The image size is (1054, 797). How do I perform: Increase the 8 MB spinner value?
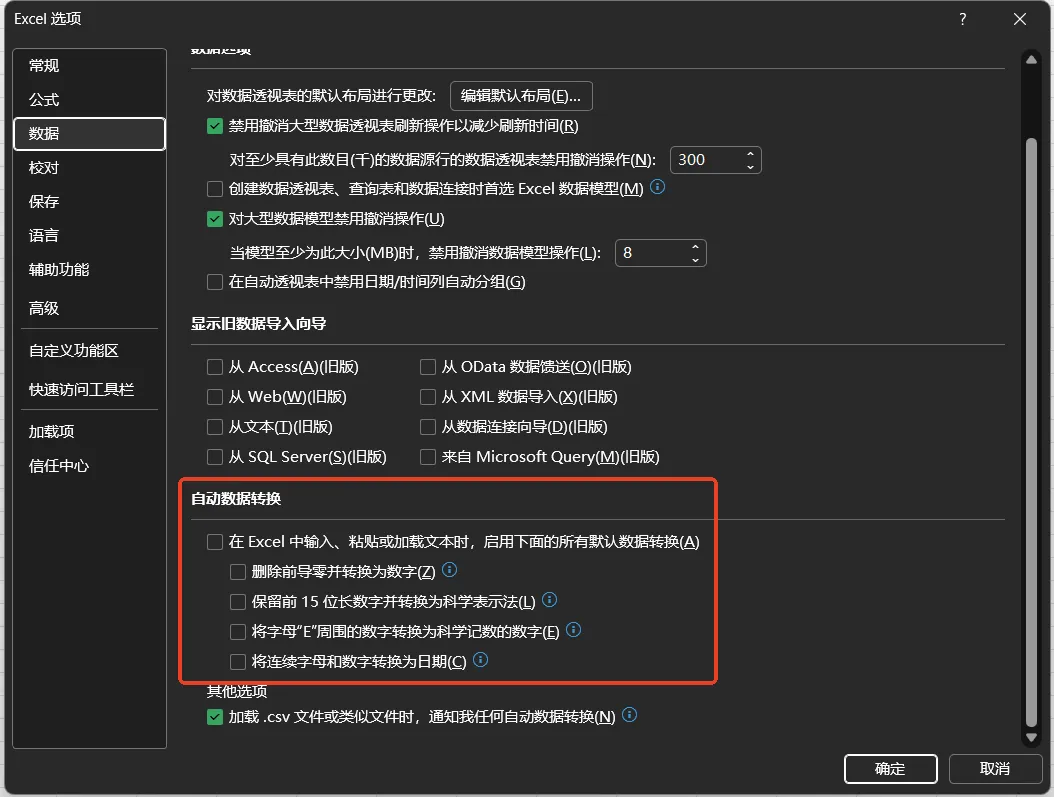[695, 247]
